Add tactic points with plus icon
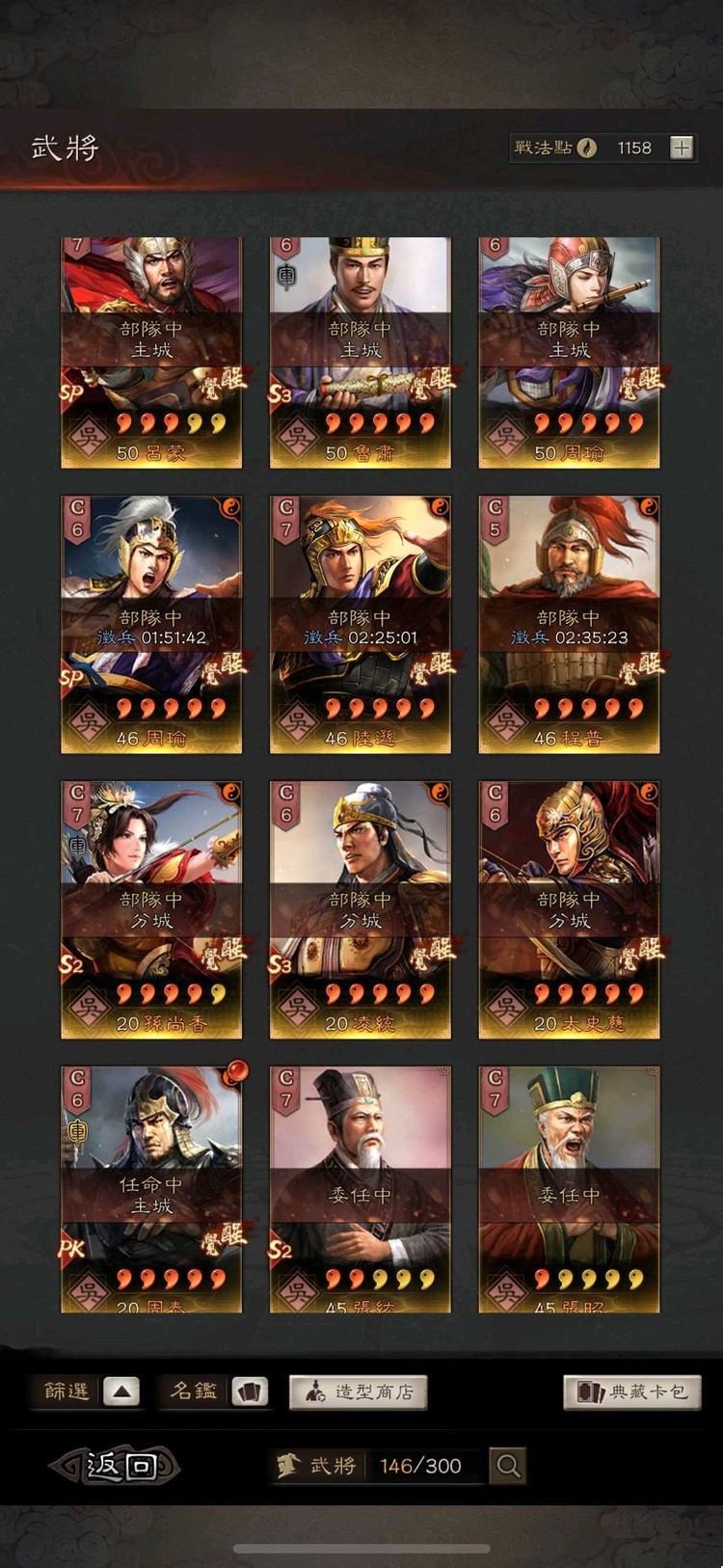The width and height of the screenshot is (723, 1568). click(682, 148)
